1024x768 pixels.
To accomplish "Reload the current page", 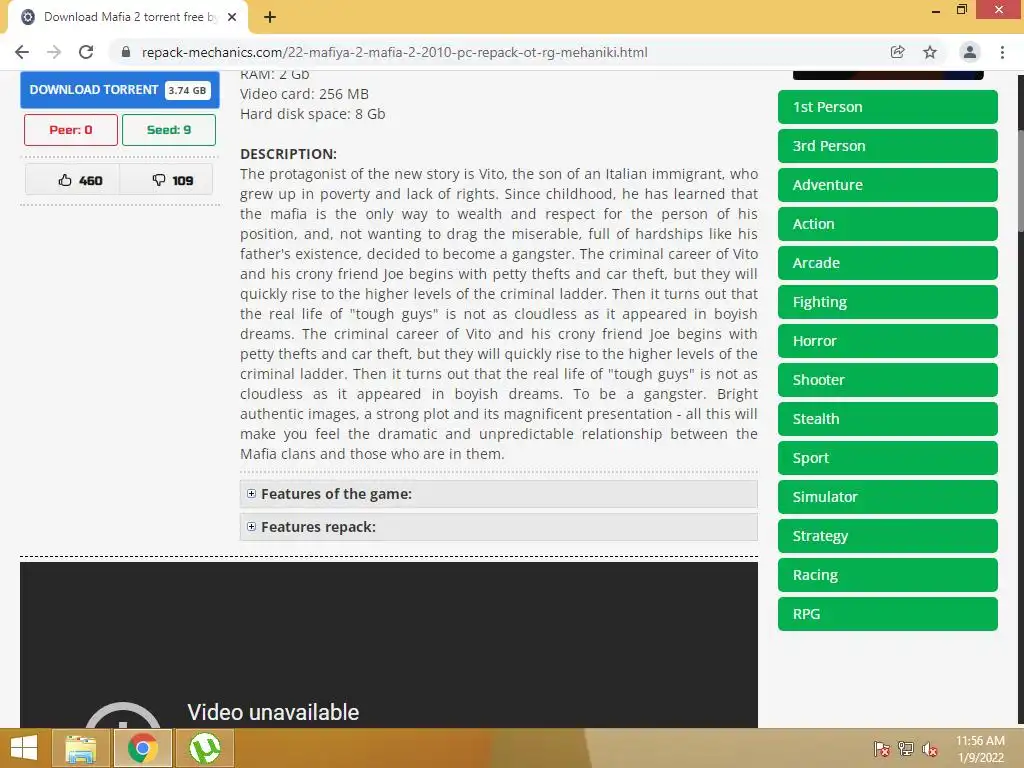I will click(86, 52).
